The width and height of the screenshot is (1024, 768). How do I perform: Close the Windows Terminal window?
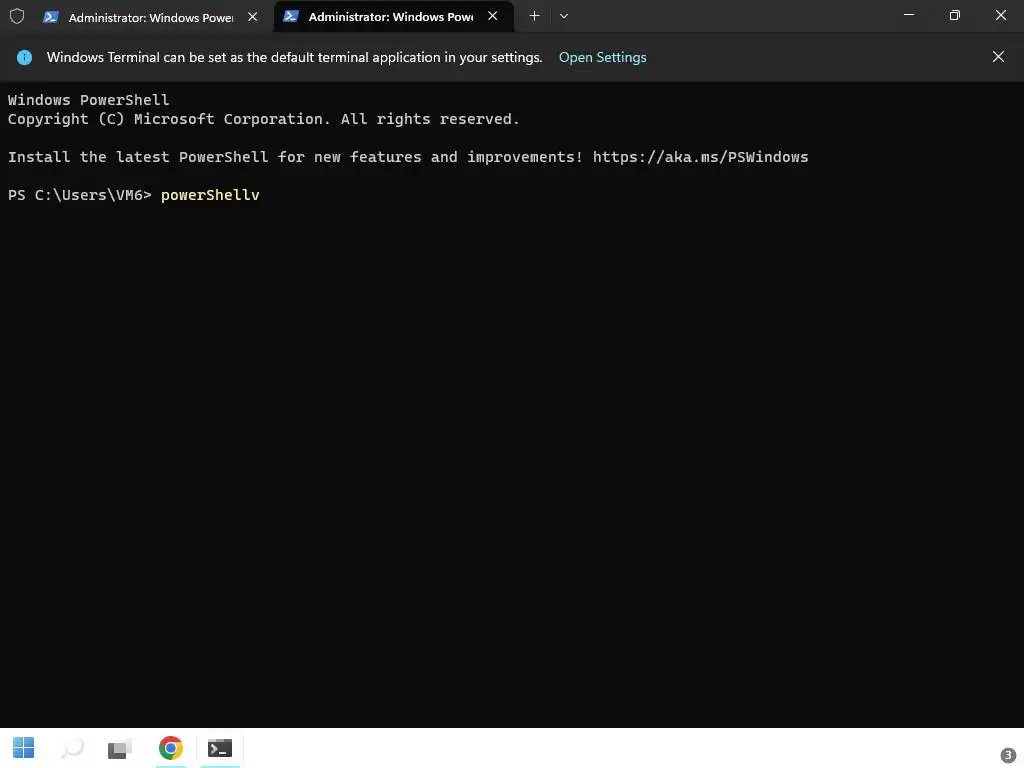tap(1000, 15)
